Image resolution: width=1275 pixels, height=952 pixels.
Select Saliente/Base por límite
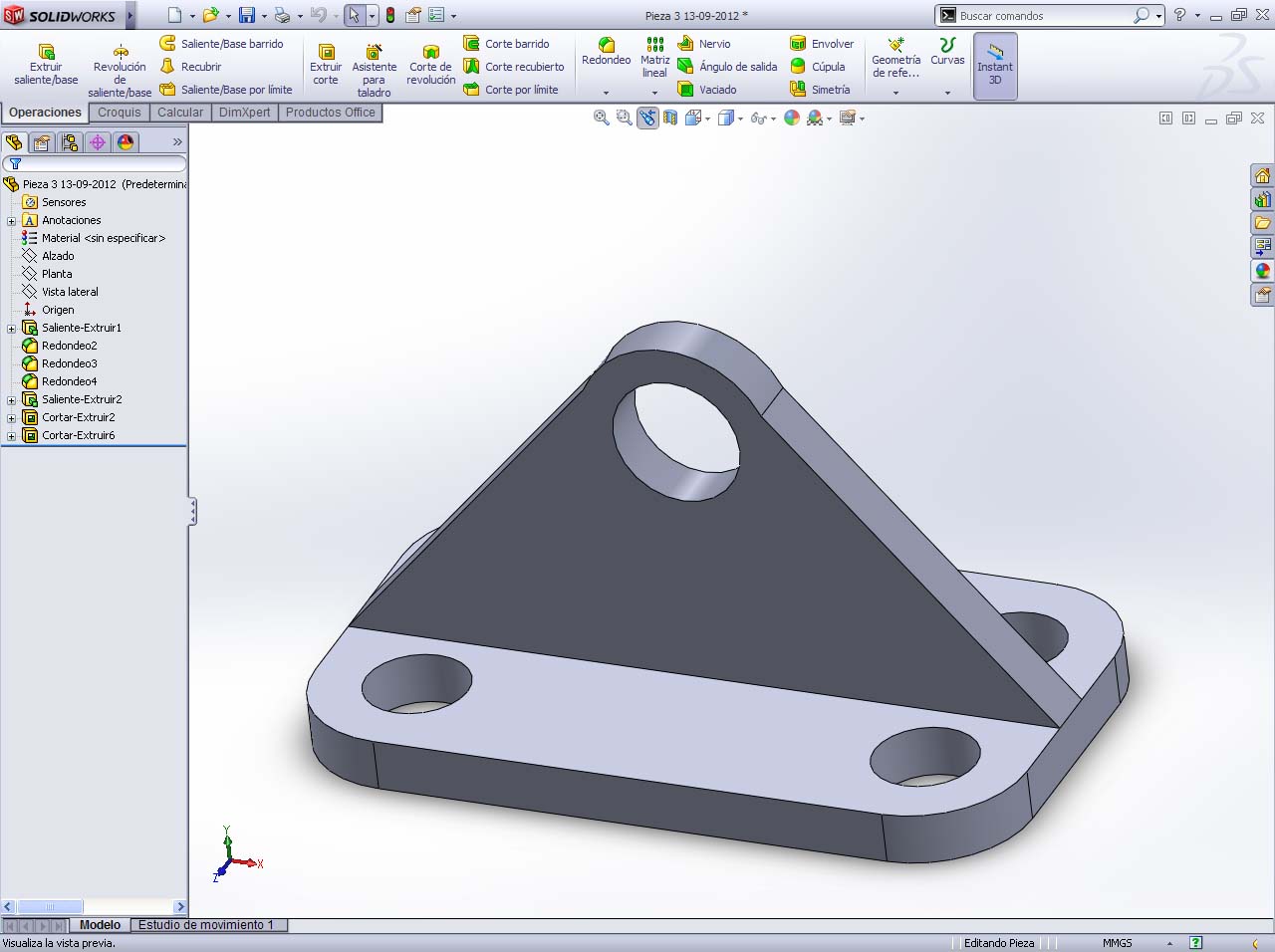point(226,90)
